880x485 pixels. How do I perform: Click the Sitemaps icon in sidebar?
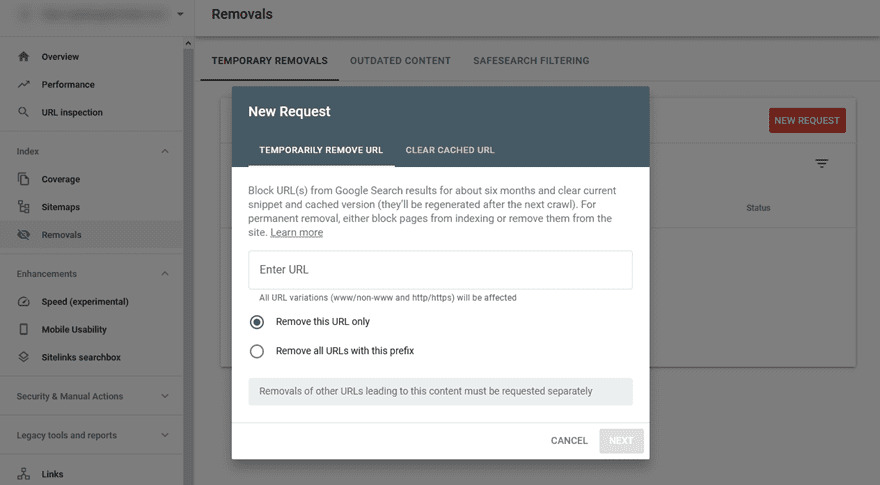point(24,207)
